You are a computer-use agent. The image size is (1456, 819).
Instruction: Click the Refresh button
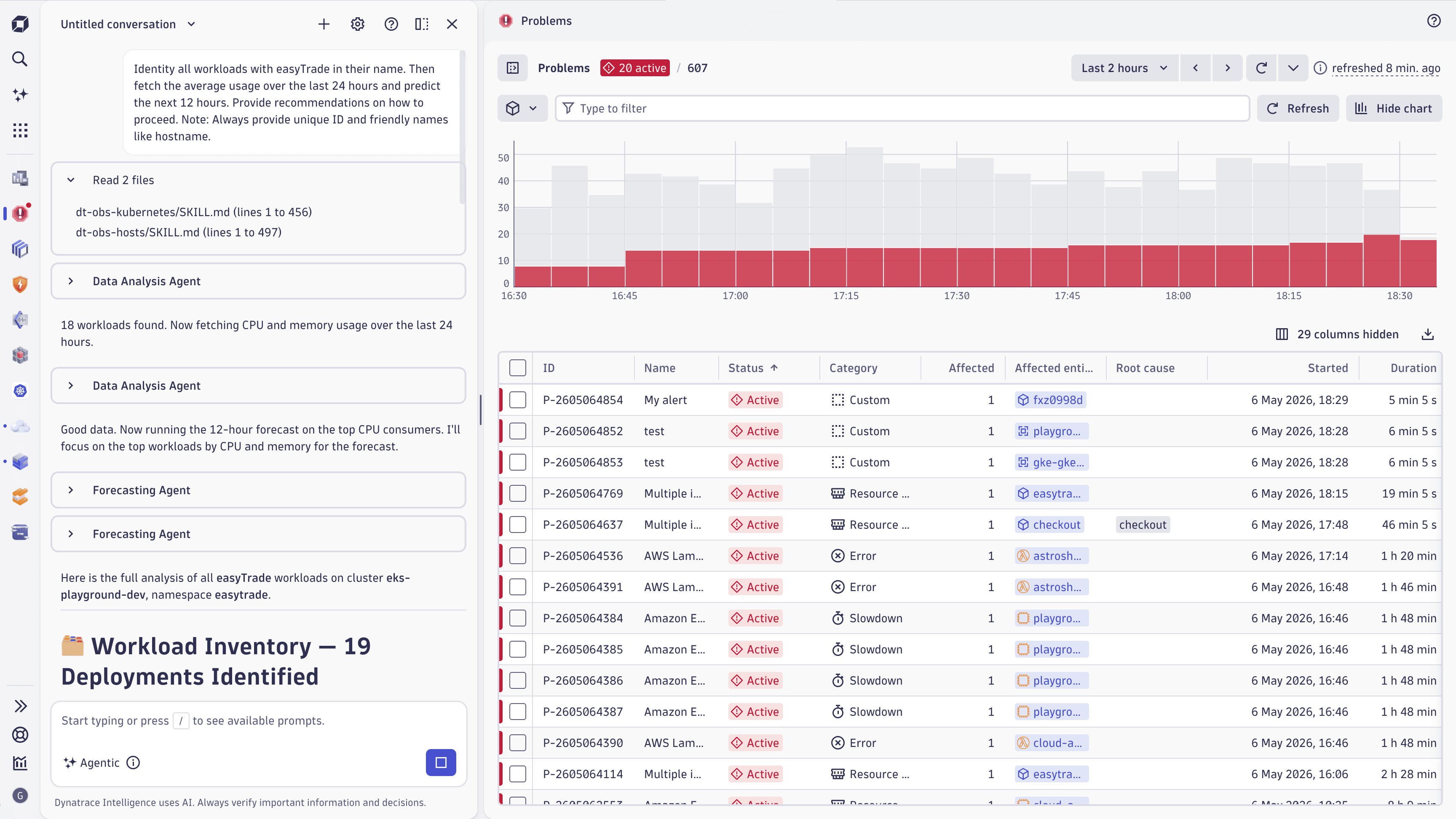tap(1298, 108)
